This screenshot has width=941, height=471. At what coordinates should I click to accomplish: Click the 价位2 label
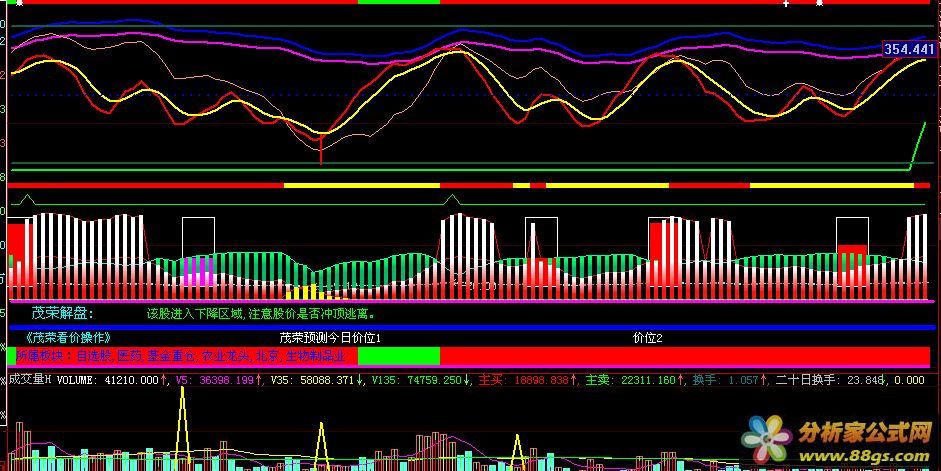pos(647,338)
